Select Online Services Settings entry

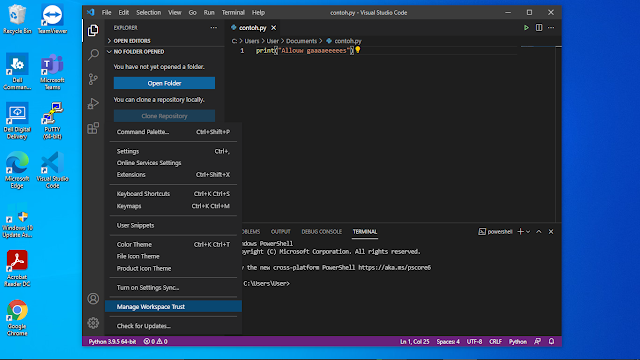click(173, 163)
